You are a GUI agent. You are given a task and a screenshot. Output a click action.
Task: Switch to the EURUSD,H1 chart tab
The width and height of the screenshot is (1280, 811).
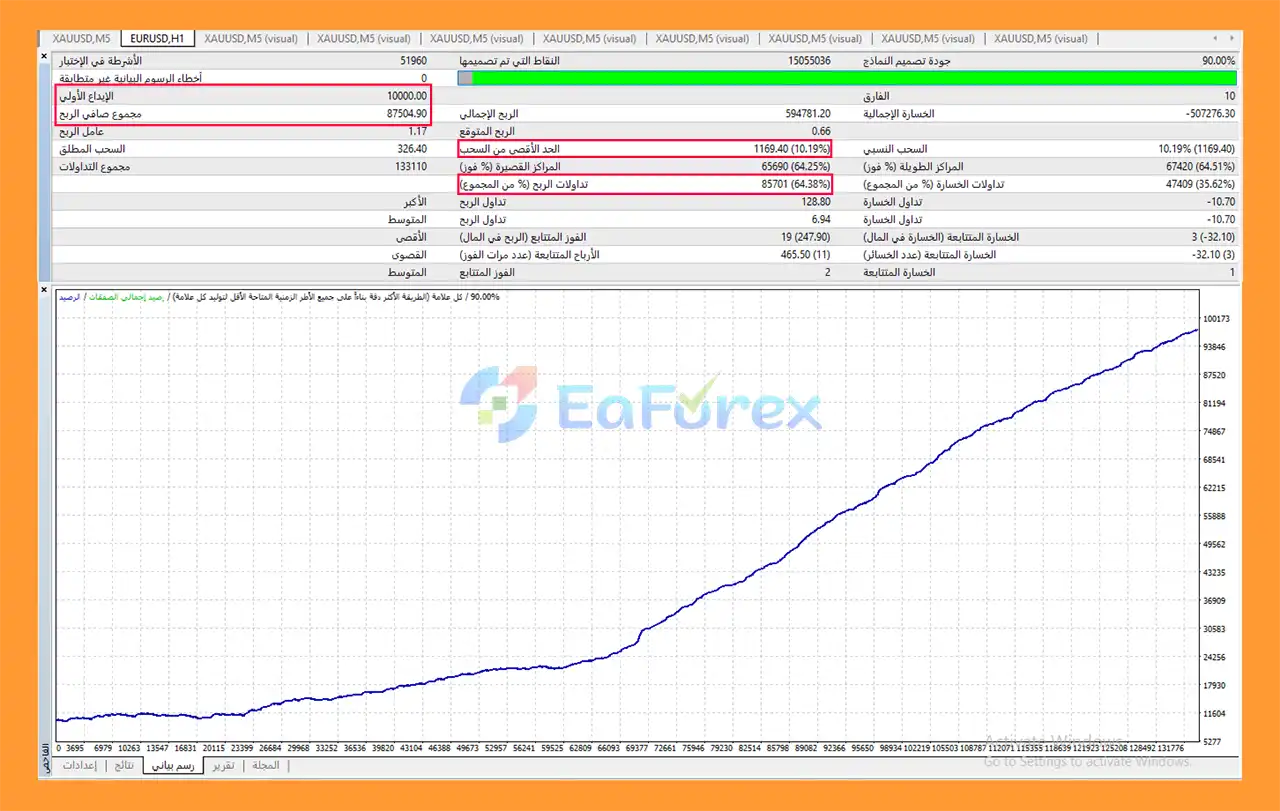tap(157, 39)
